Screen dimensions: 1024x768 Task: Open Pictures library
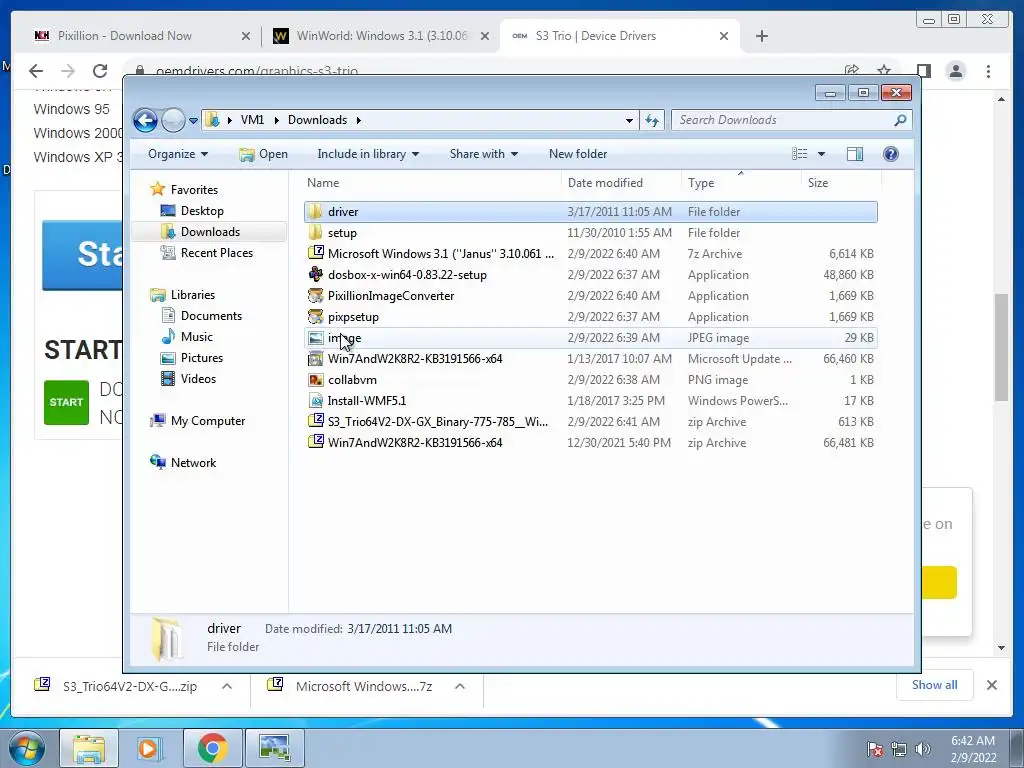[202, 358]
